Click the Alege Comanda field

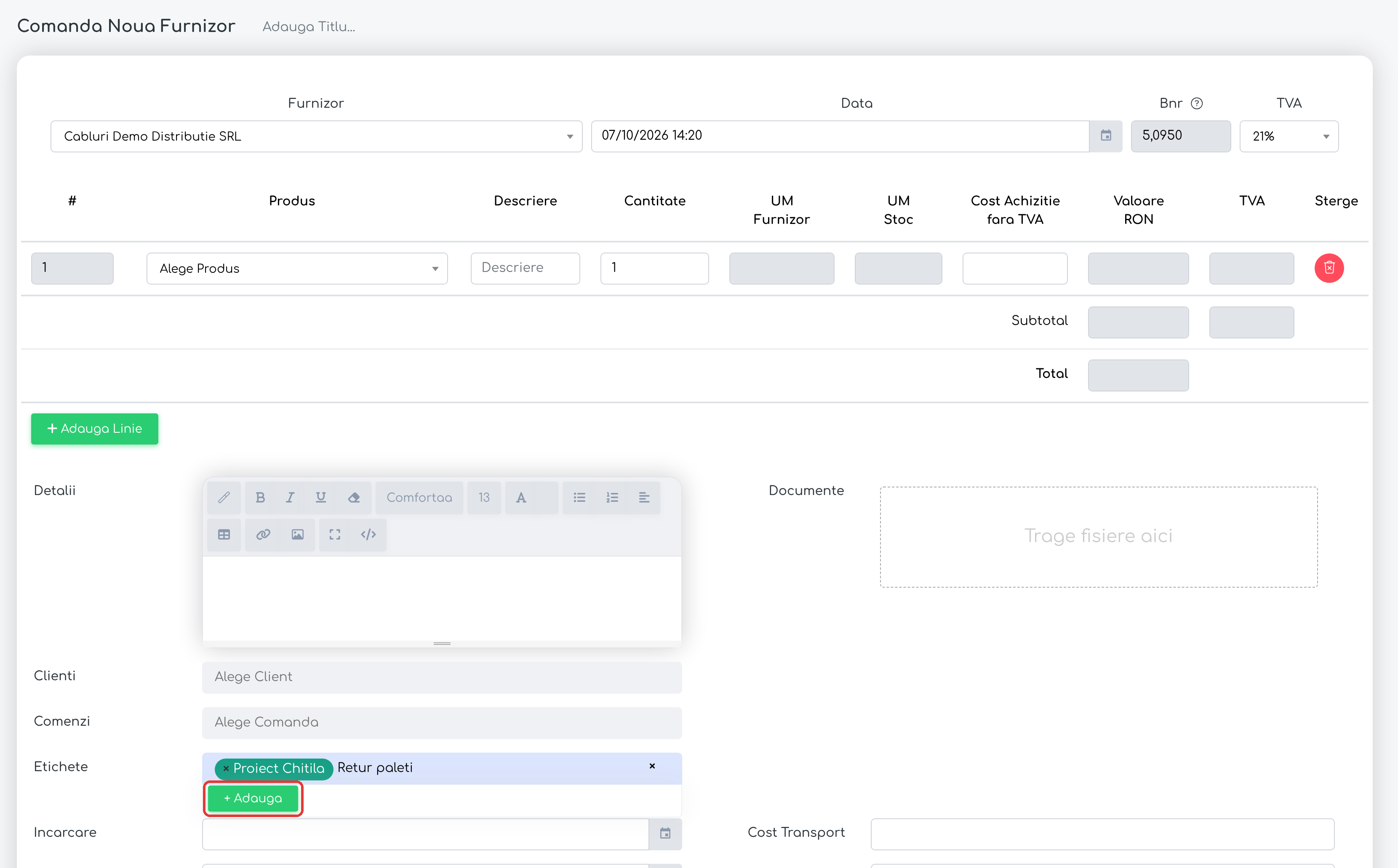click(442, 723)
